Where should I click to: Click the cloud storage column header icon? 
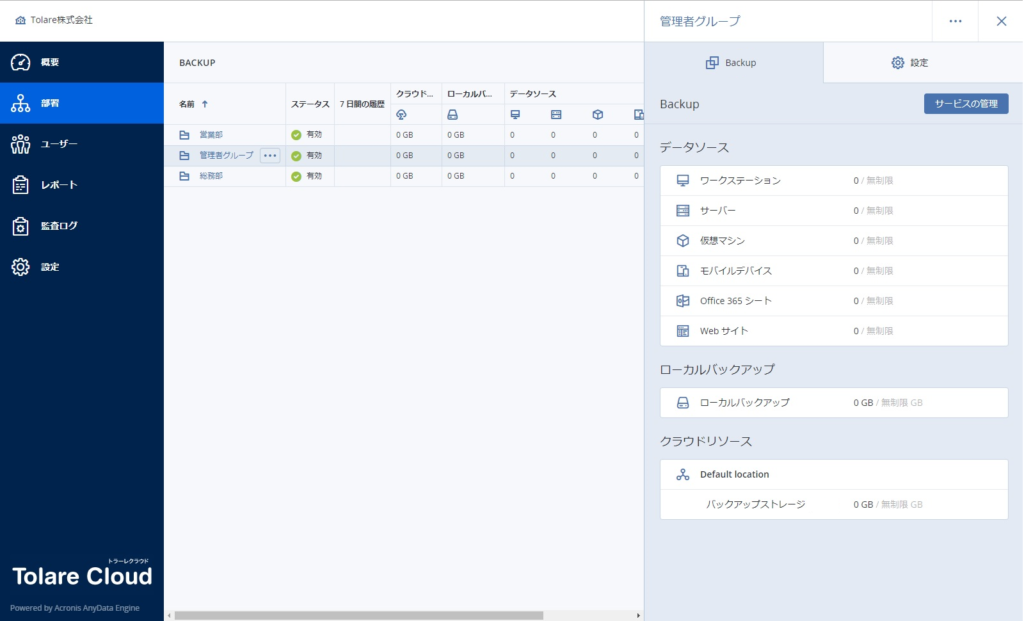point(401,115)
